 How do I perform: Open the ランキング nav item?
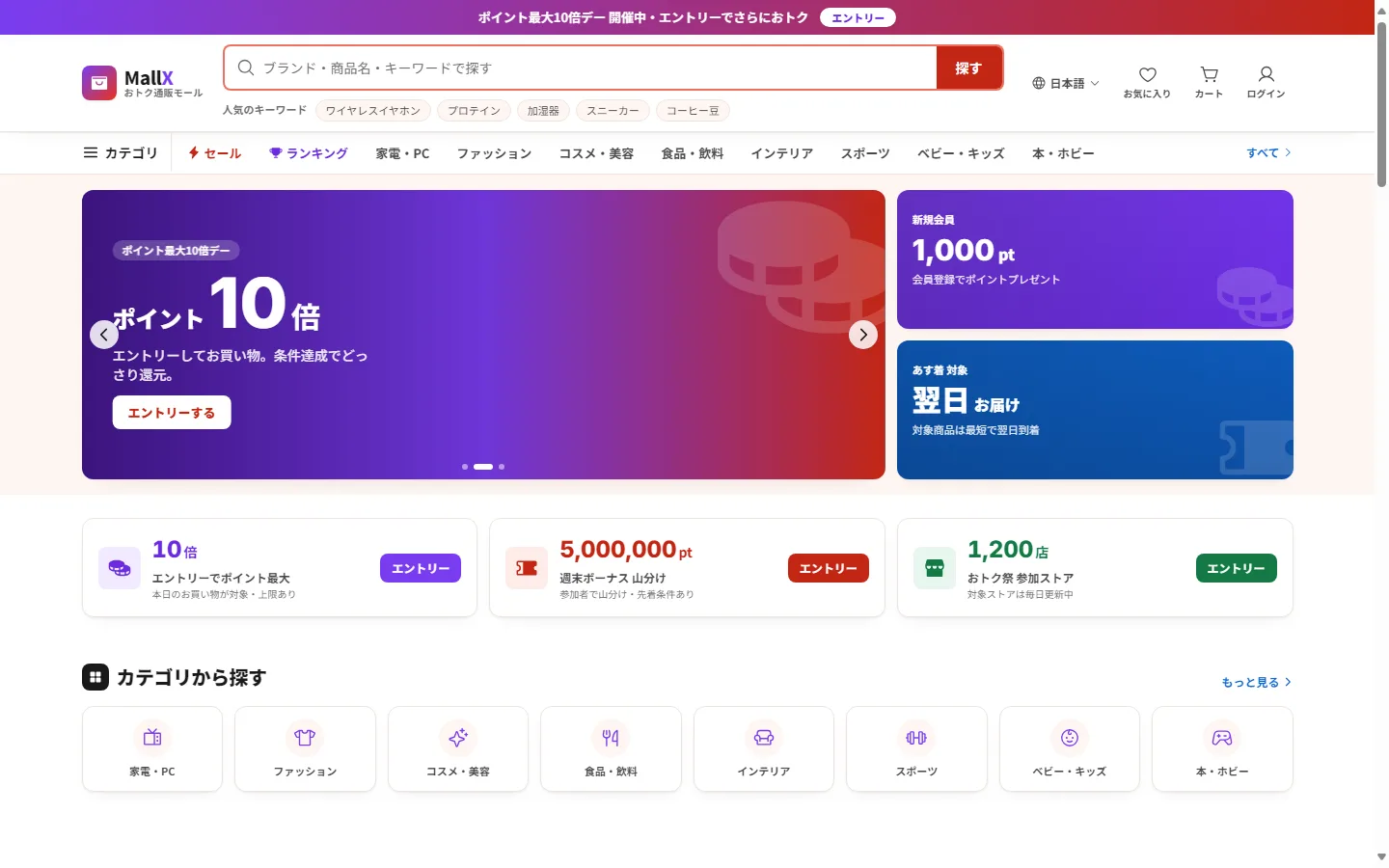[x=309, y=153]
